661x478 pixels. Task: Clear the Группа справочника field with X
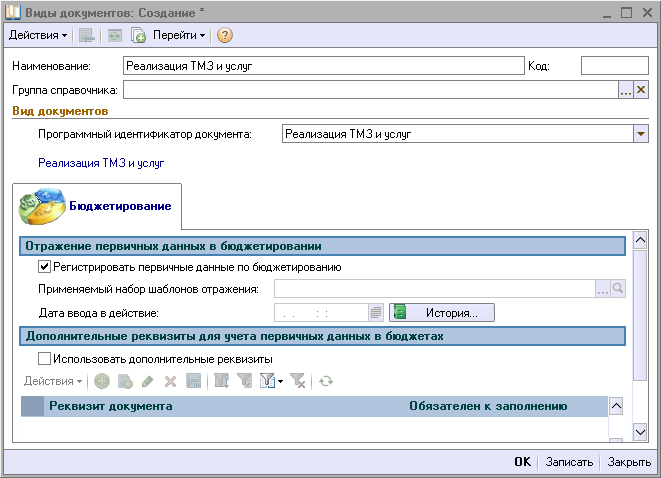tap(641, 90)
